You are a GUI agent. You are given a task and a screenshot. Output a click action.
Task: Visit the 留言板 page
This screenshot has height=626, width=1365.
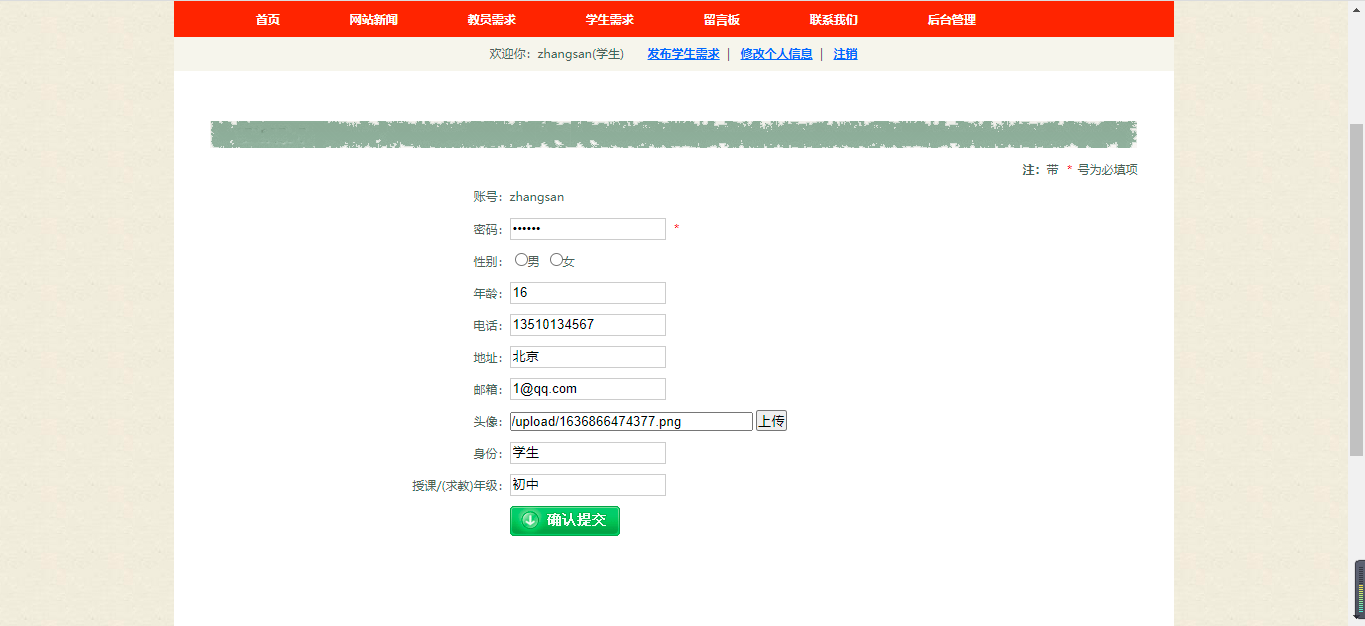[x=721, y=20]
